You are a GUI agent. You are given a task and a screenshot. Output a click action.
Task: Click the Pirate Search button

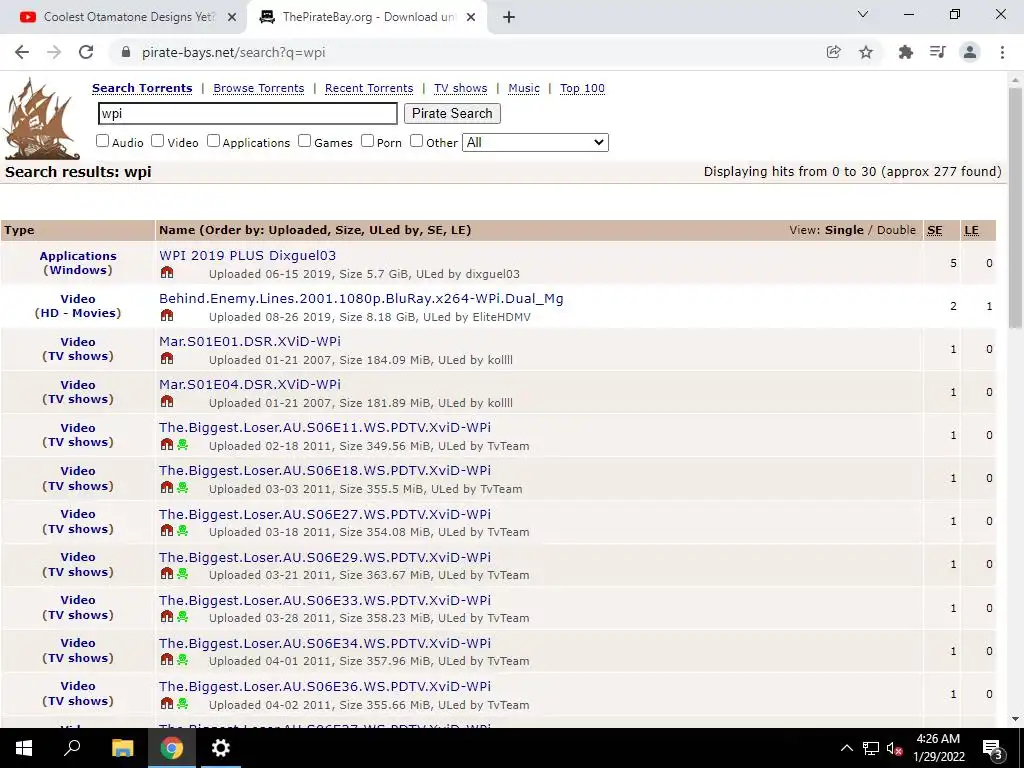(x=452, y=114)
